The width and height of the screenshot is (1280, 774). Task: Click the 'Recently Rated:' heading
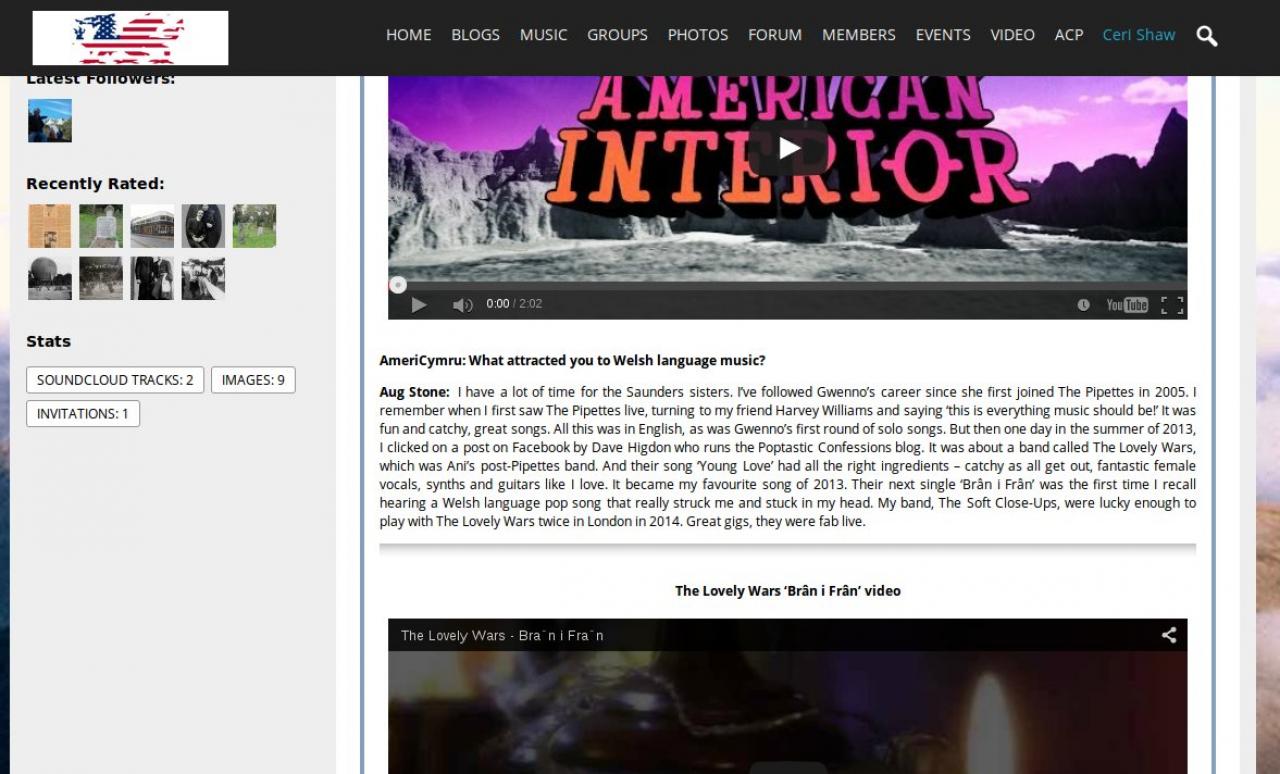click(95, 184)
